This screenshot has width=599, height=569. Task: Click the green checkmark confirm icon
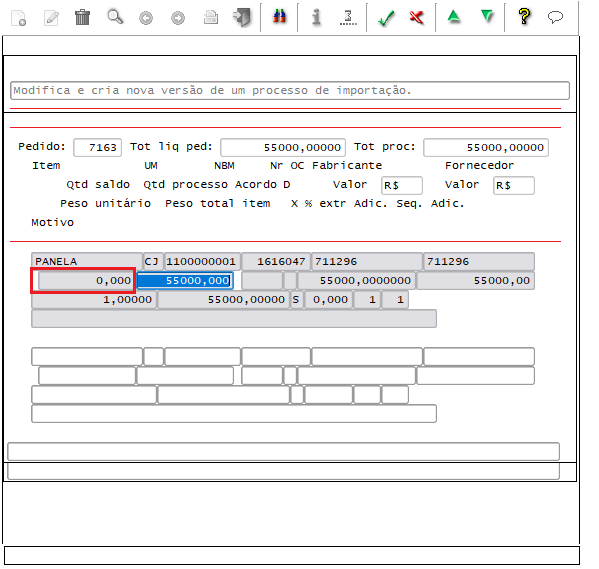(386, 18)
